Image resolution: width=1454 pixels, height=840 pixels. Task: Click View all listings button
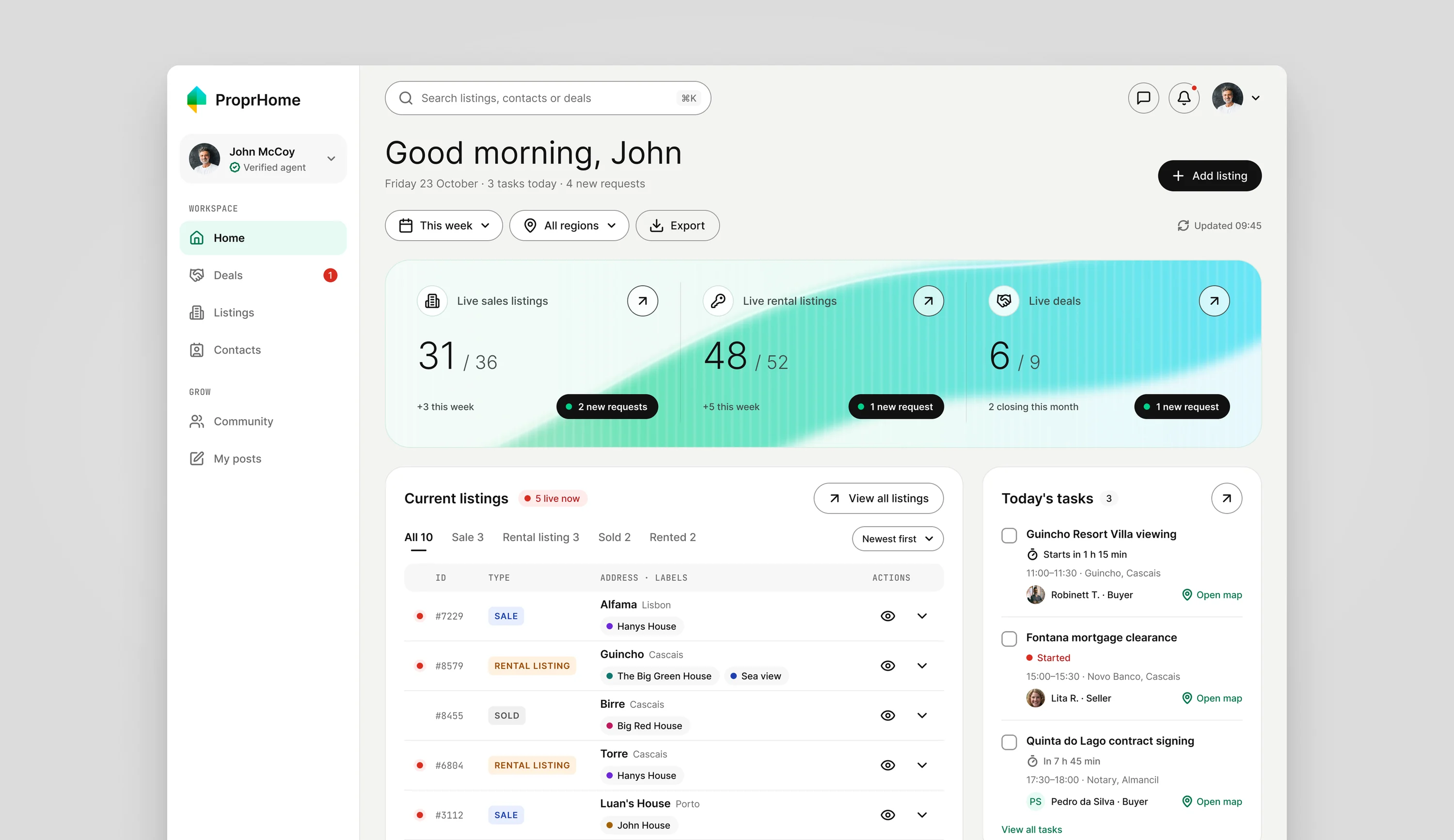878,498
